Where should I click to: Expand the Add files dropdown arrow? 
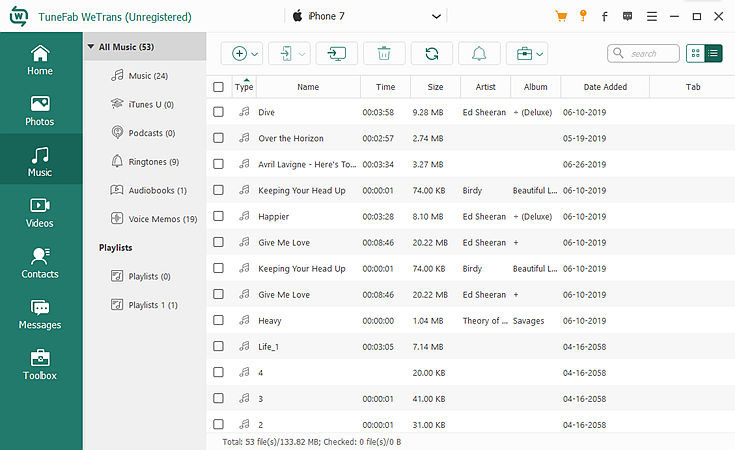point(255,54)
